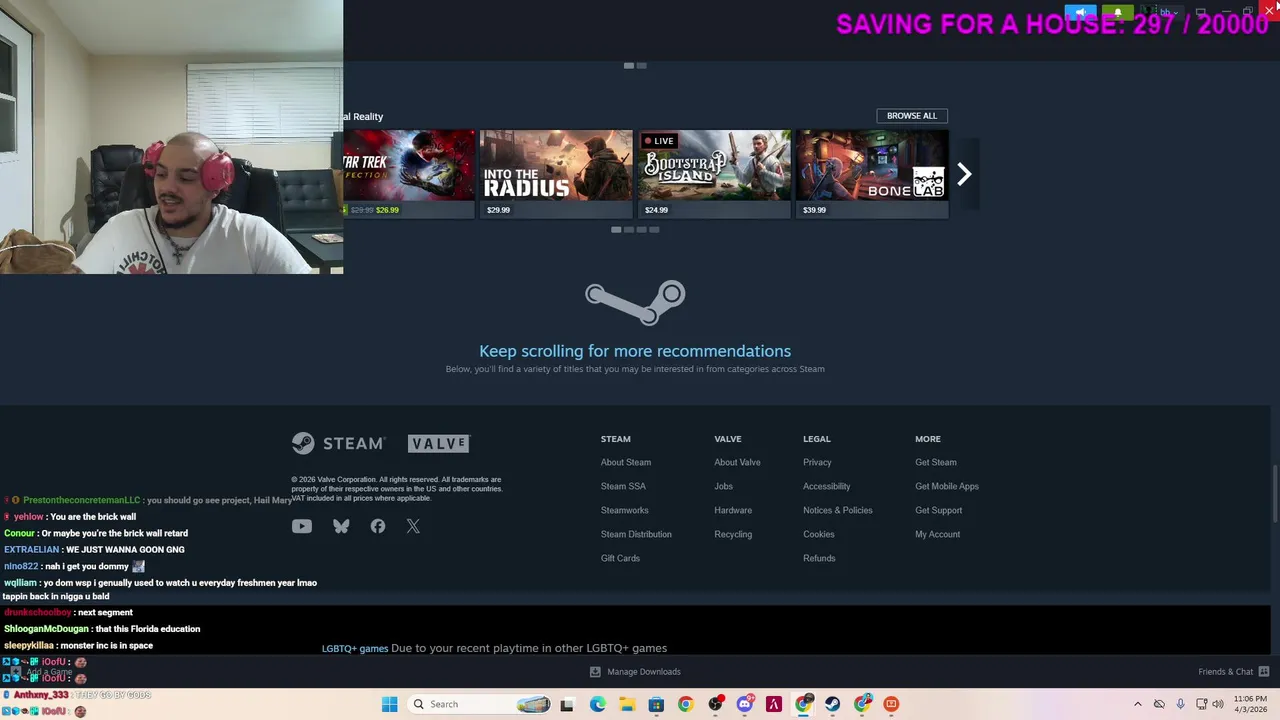Open the Steam announcements megaphone icon
The width and height of the screenshot is (1280, 720).
[x=1081, y=12]
